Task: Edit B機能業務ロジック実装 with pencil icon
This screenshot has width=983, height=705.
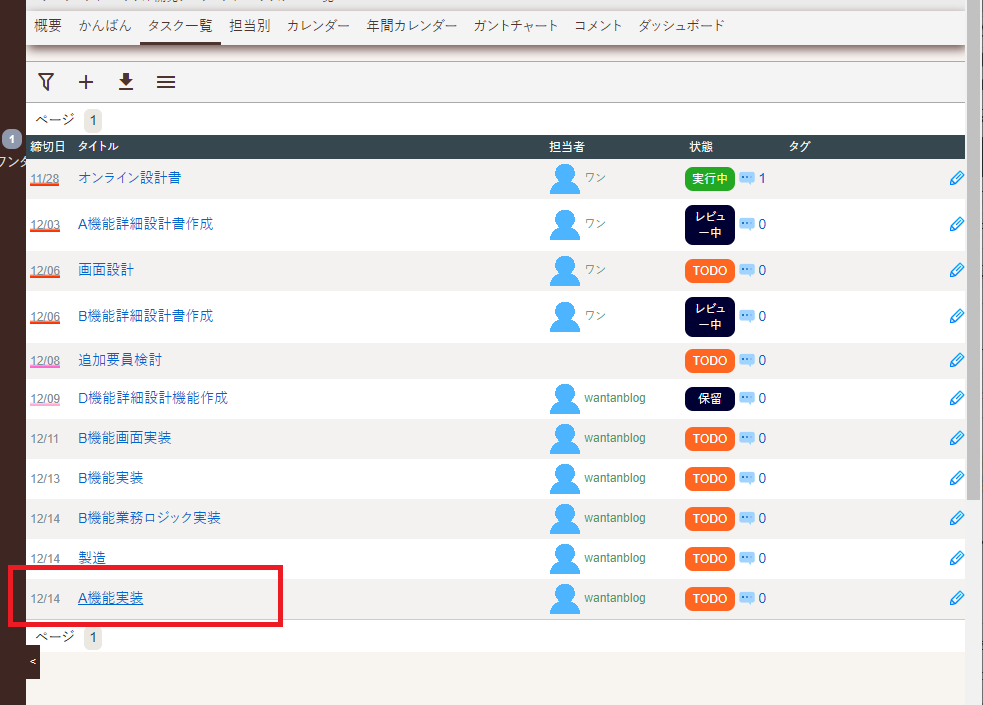Action: click(957, 518)
